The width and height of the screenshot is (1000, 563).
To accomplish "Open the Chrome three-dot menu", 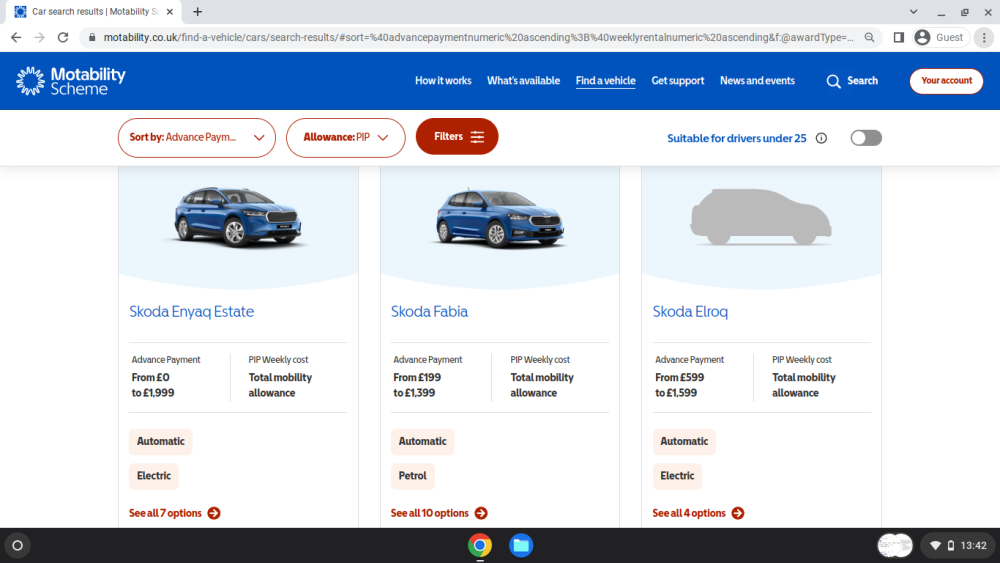I will (x=984, y=38).
